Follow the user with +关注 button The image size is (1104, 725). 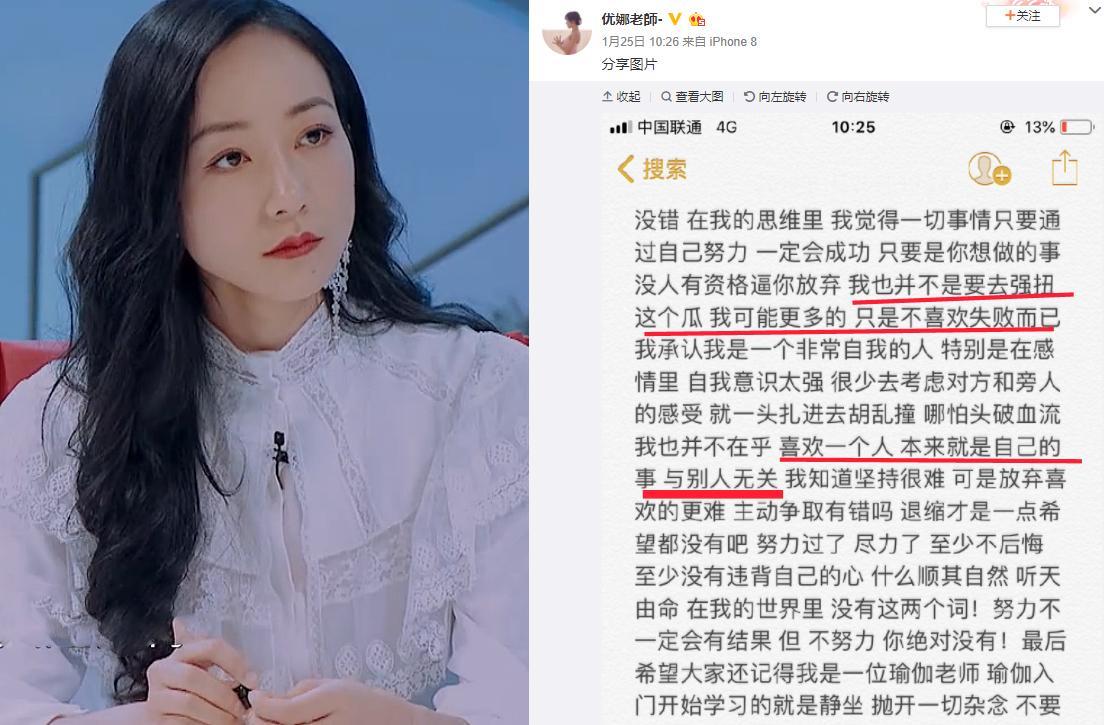click(1022, 15)
